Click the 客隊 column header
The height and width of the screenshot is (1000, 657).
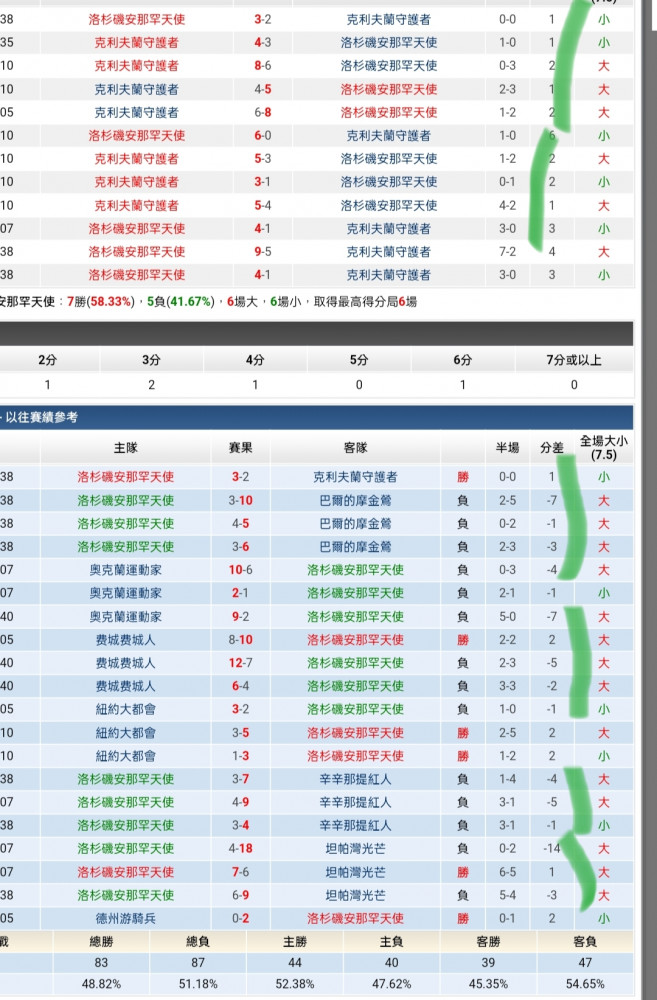(x=355, y=448)
